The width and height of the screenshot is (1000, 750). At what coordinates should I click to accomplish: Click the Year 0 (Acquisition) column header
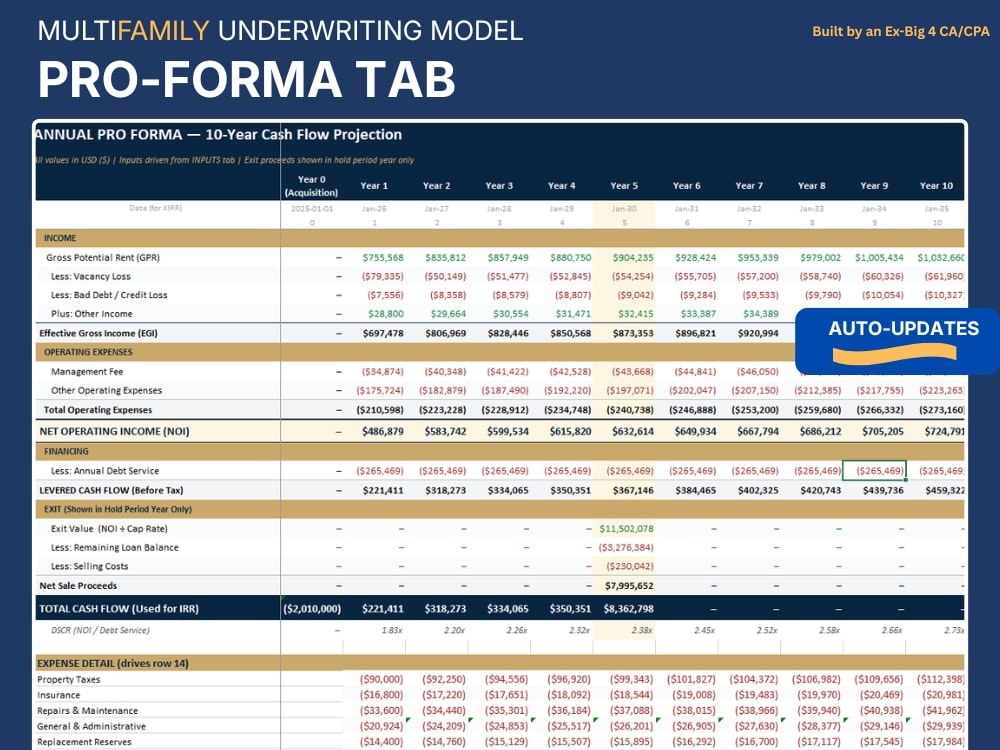[x=311, y=186]
